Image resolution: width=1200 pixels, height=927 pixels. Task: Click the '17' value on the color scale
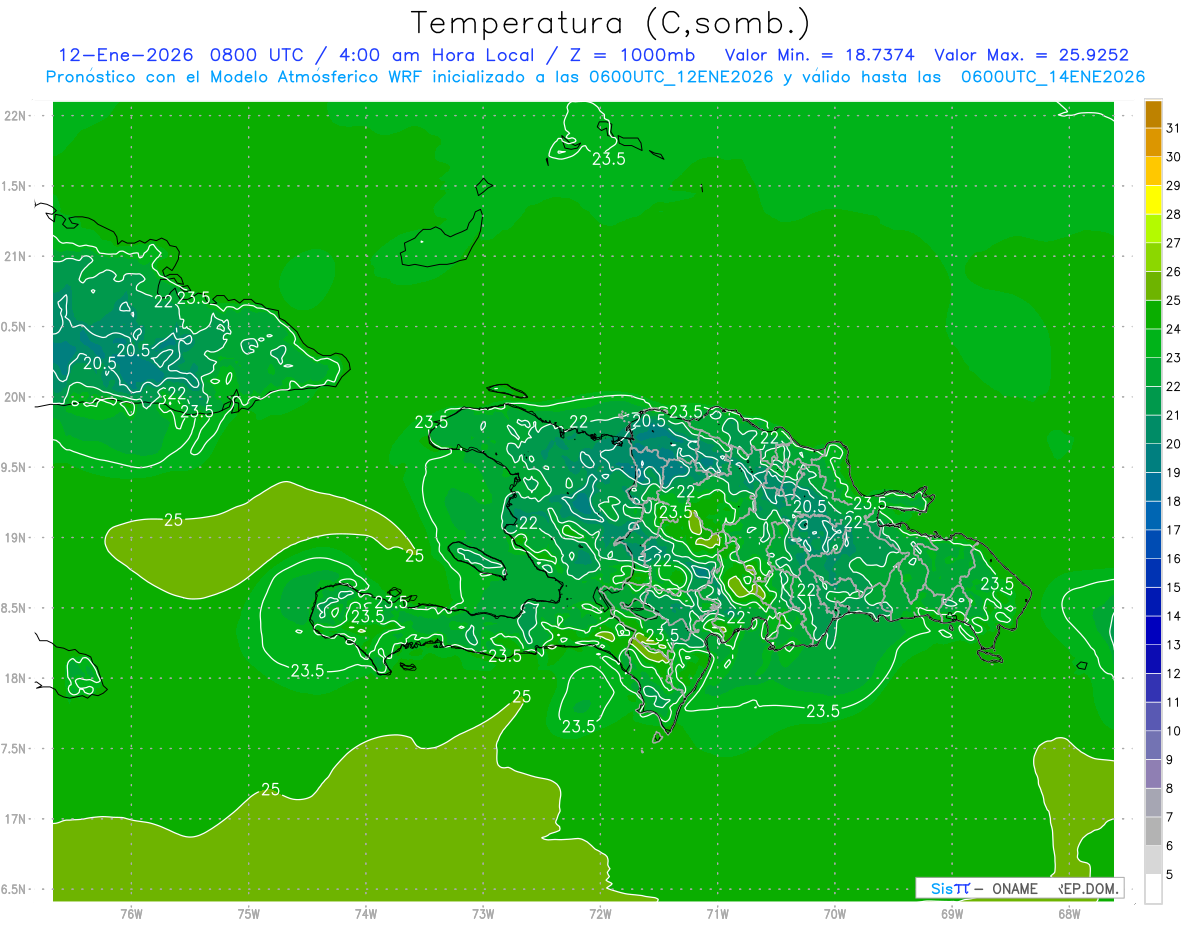pyautogui.click(x=1174, y=530)
